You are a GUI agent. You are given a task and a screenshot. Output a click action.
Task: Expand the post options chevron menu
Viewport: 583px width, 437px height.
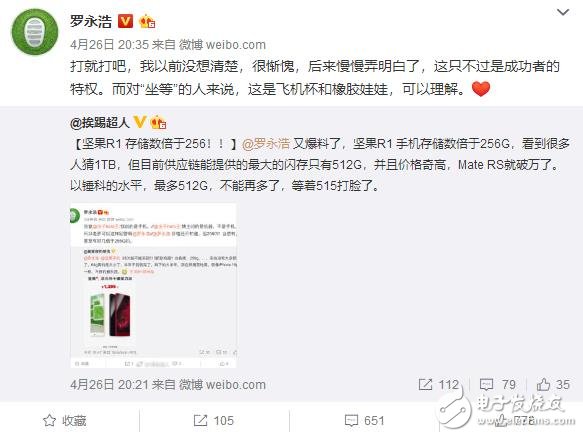pyautogui.click(x=563, y=13)
